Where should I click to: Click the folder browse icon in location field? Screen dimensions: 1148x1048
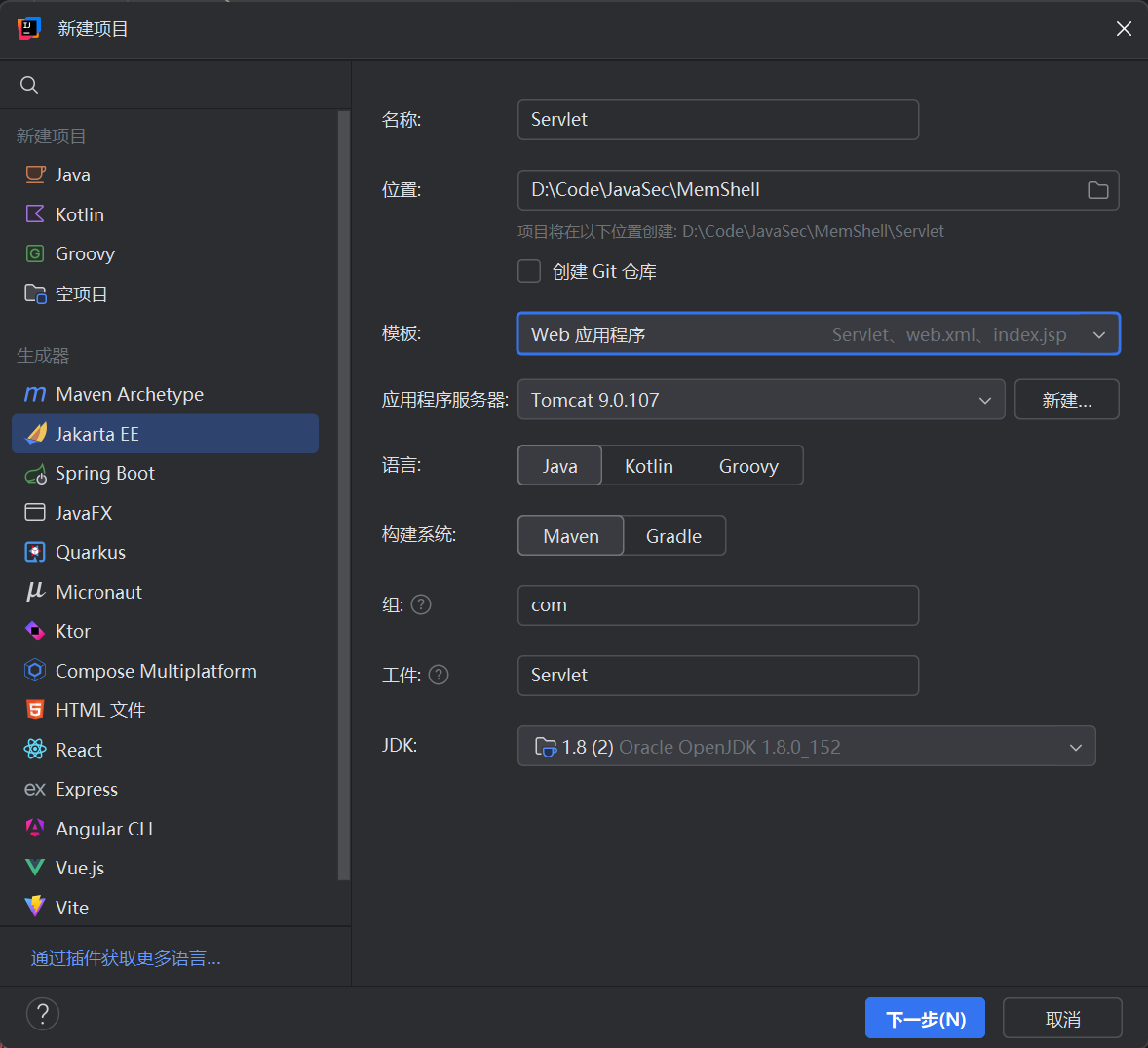[1097, 190]
